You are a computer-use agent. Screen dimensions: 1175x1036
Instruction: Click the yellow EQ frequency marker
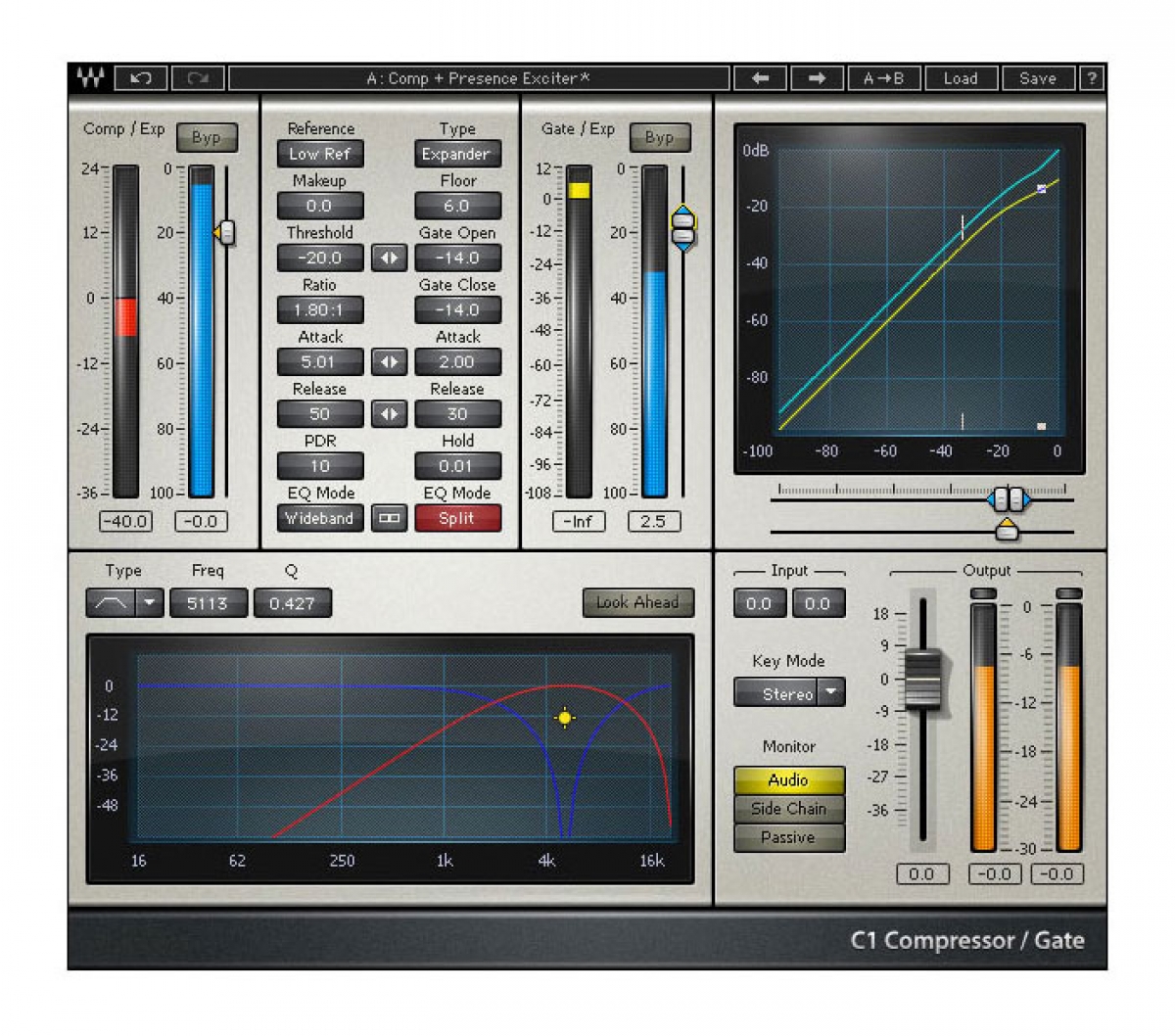[x=564, y=718]
